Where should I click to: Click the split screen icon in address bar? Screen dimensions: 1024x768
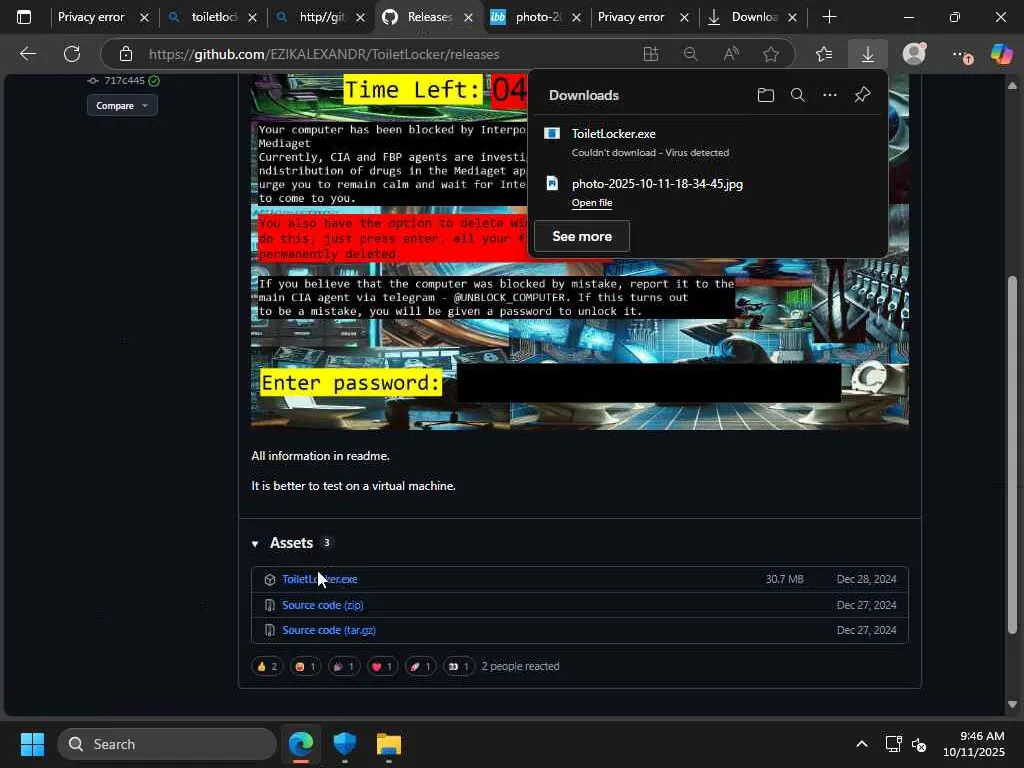[x=650, y=54]
